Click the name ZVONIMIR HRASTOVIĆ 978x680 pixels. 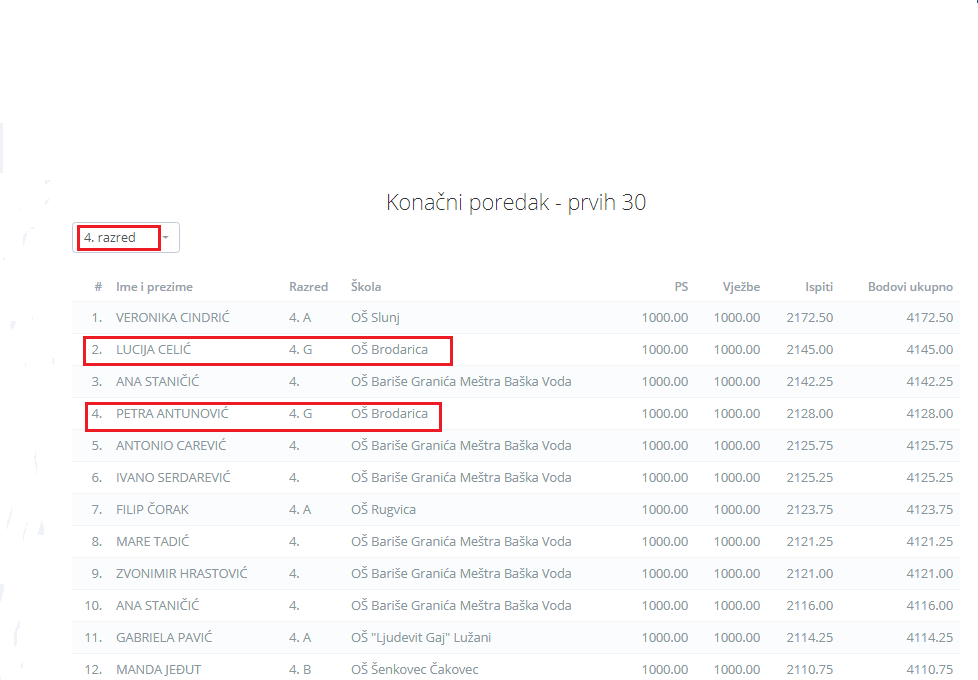point(182,573)
